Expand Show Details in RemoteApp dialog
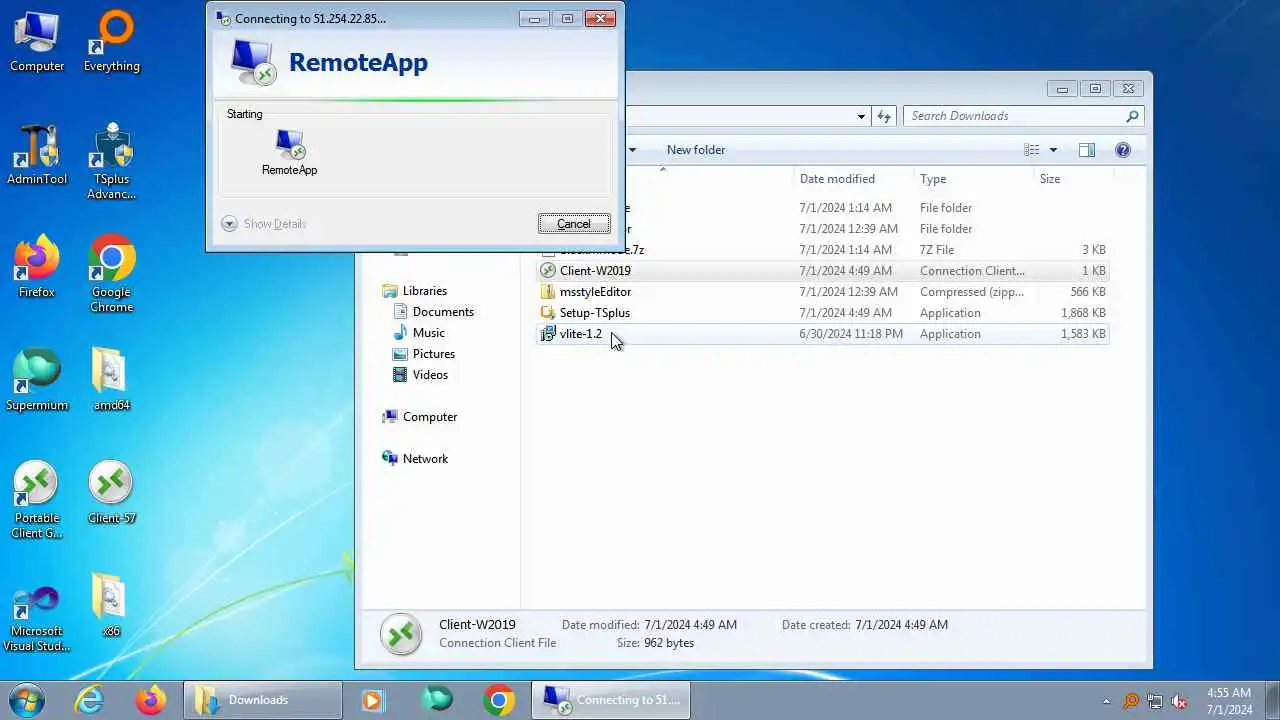Screen dimensions: 1280x720 [x=264, y=224]
